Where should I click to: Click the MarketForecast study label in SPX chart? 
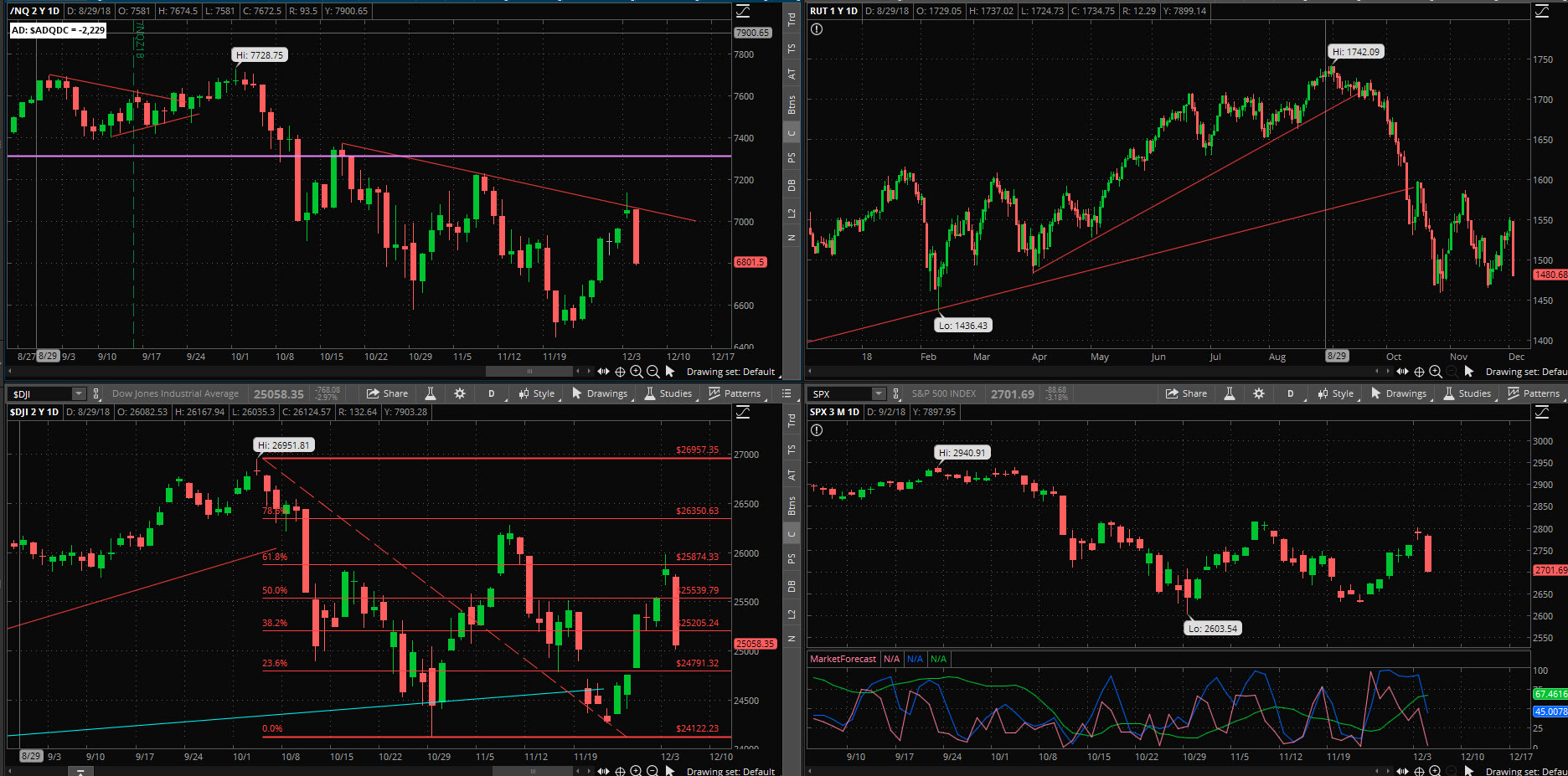[843, 659]
